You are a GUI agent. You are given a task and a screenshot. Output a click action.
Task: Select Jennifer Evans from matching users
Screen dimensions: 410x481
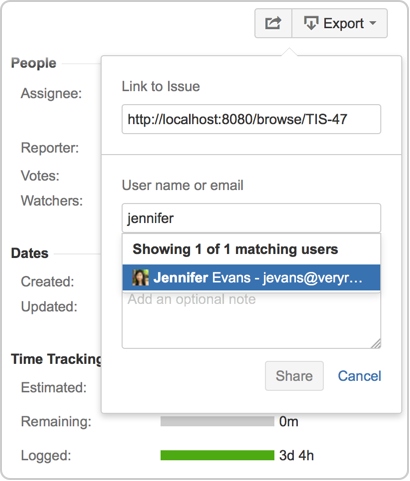[x=251, y=277]
